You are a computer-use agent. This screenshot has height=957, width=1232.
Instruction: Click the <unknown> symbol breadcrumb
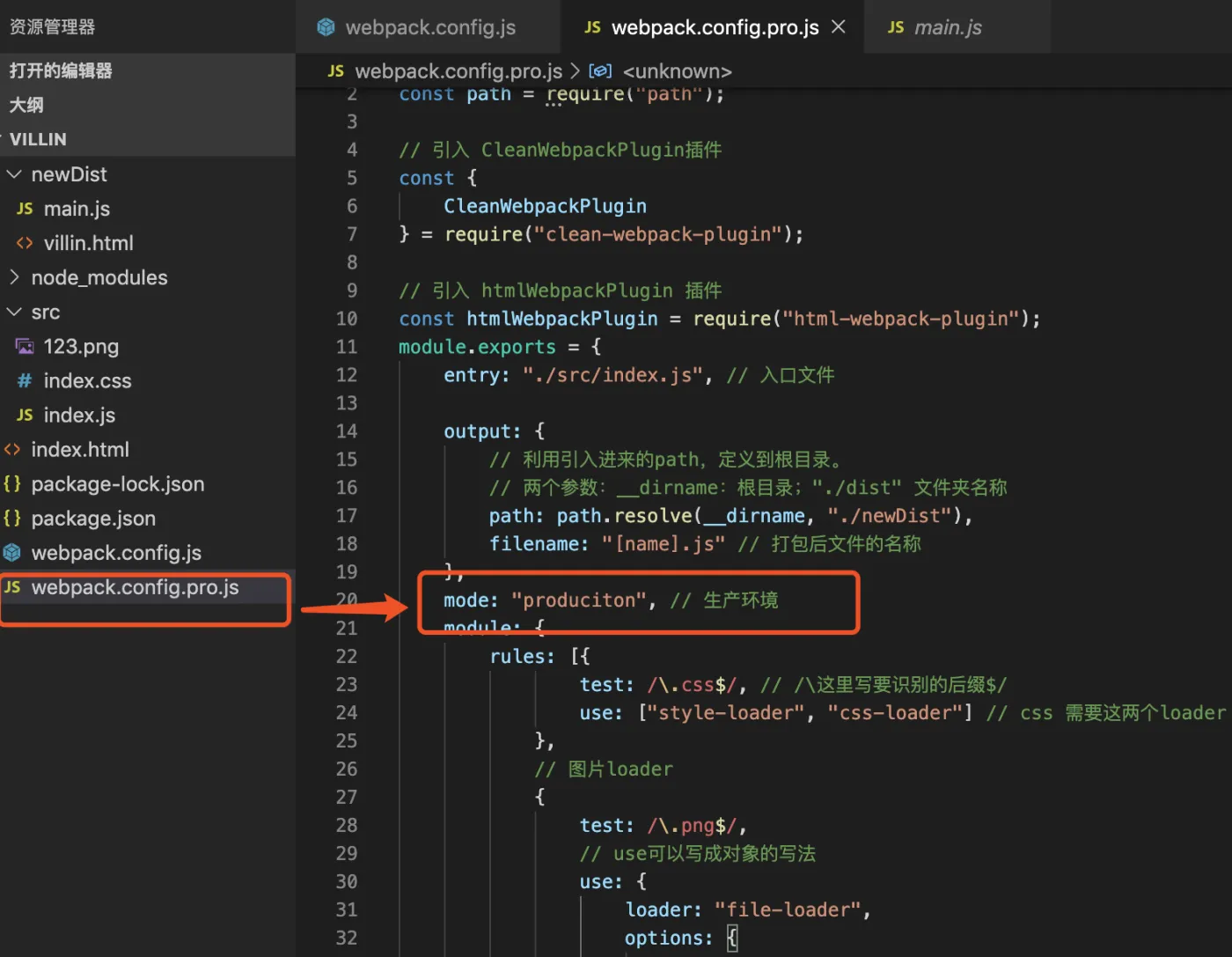[677, 70]
